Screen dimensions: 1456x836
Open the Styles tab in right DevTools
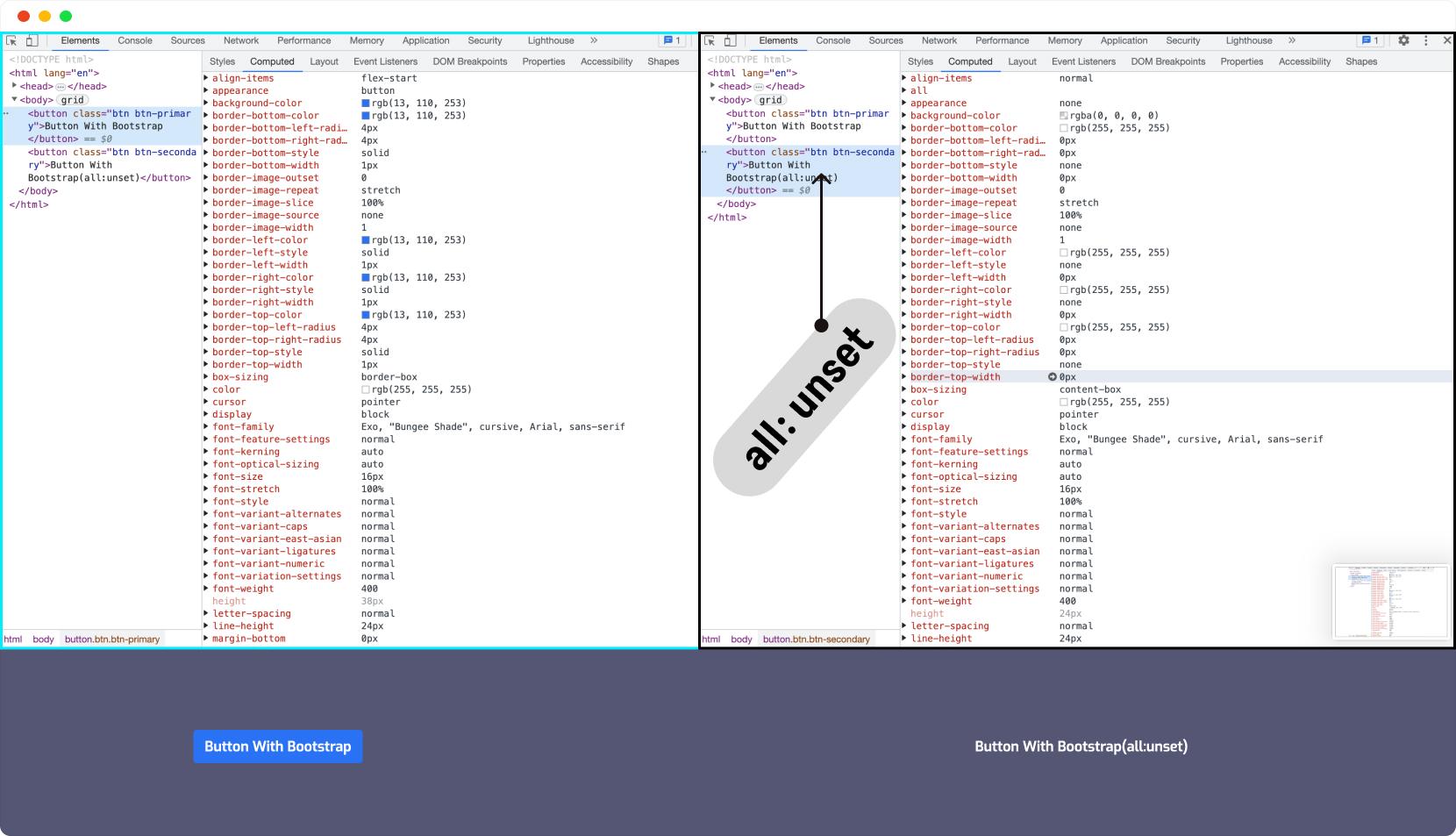point(920,61)
